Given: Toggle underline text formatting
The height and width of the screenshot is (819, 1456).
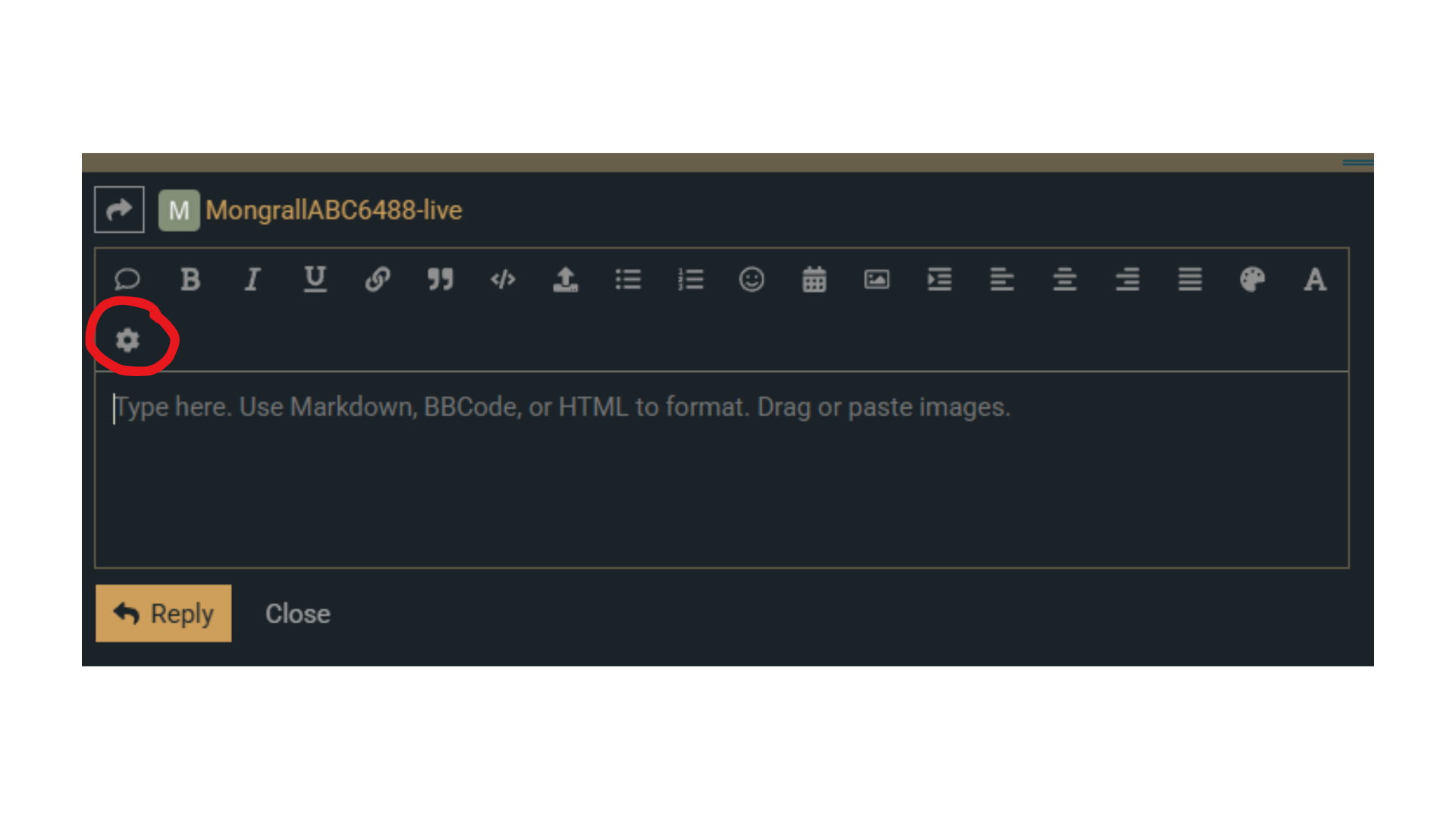Looking at the screenshot, I should point(315,279).
